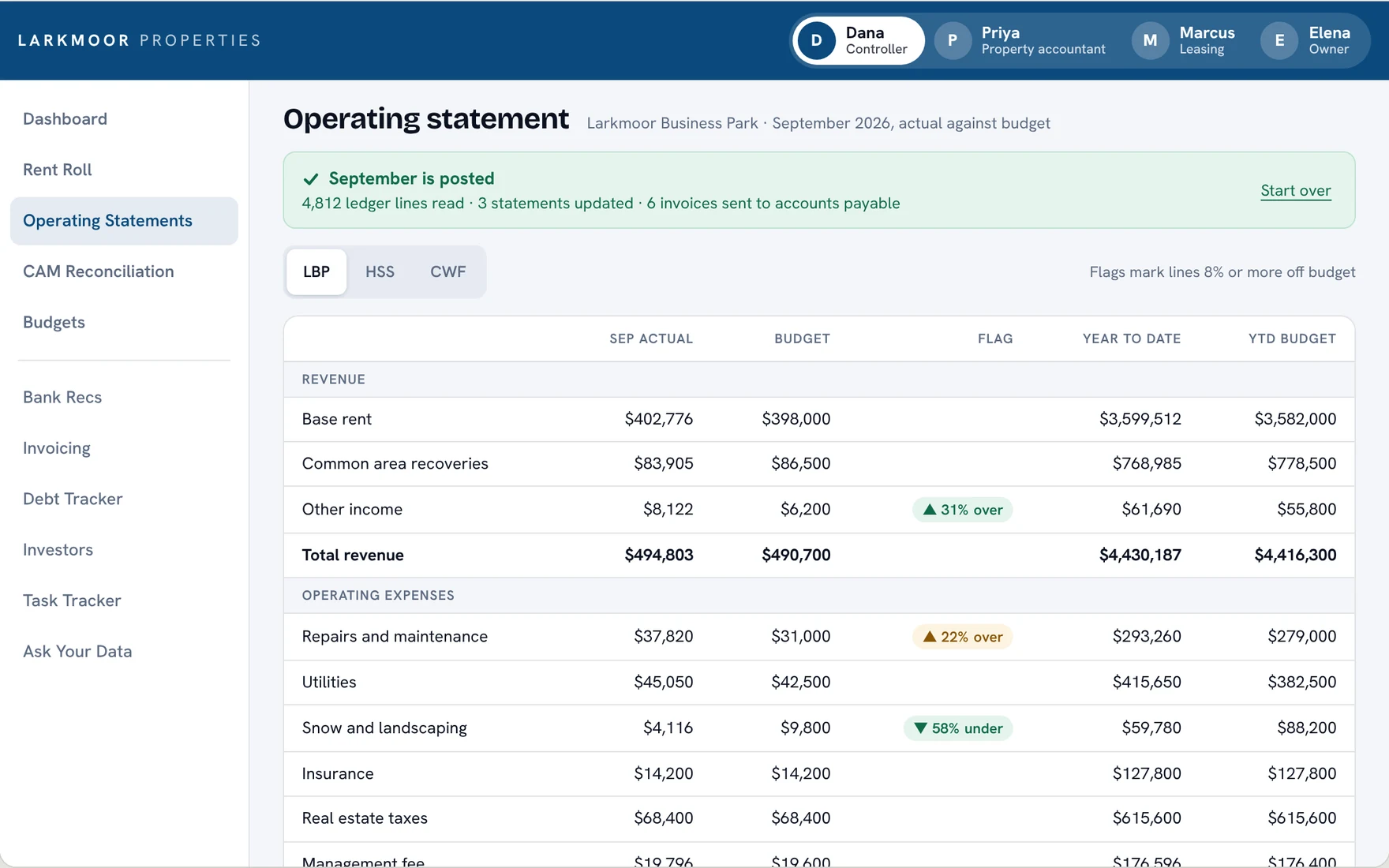Click the 31% over flag on Other income

point(962,510)
